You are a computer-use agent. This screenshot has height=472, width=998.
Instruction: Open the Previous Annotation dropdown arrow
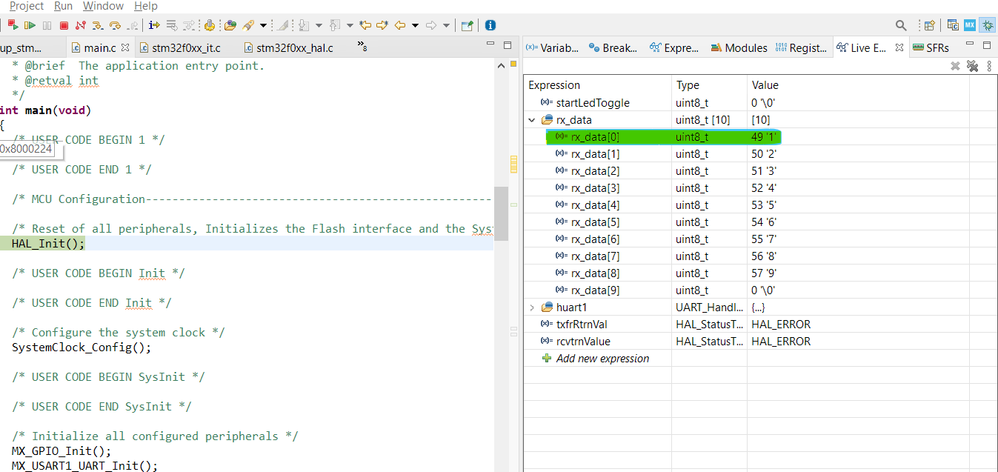point(350,25)
